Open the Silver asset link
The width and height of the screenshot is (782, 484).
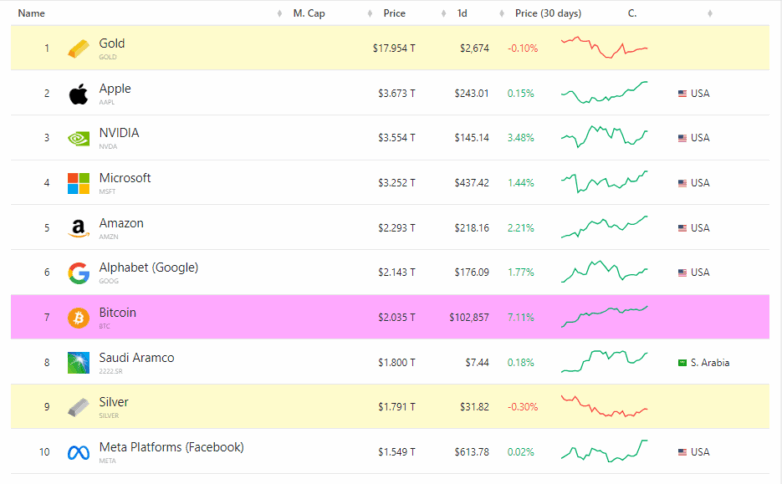click(114, 402)
